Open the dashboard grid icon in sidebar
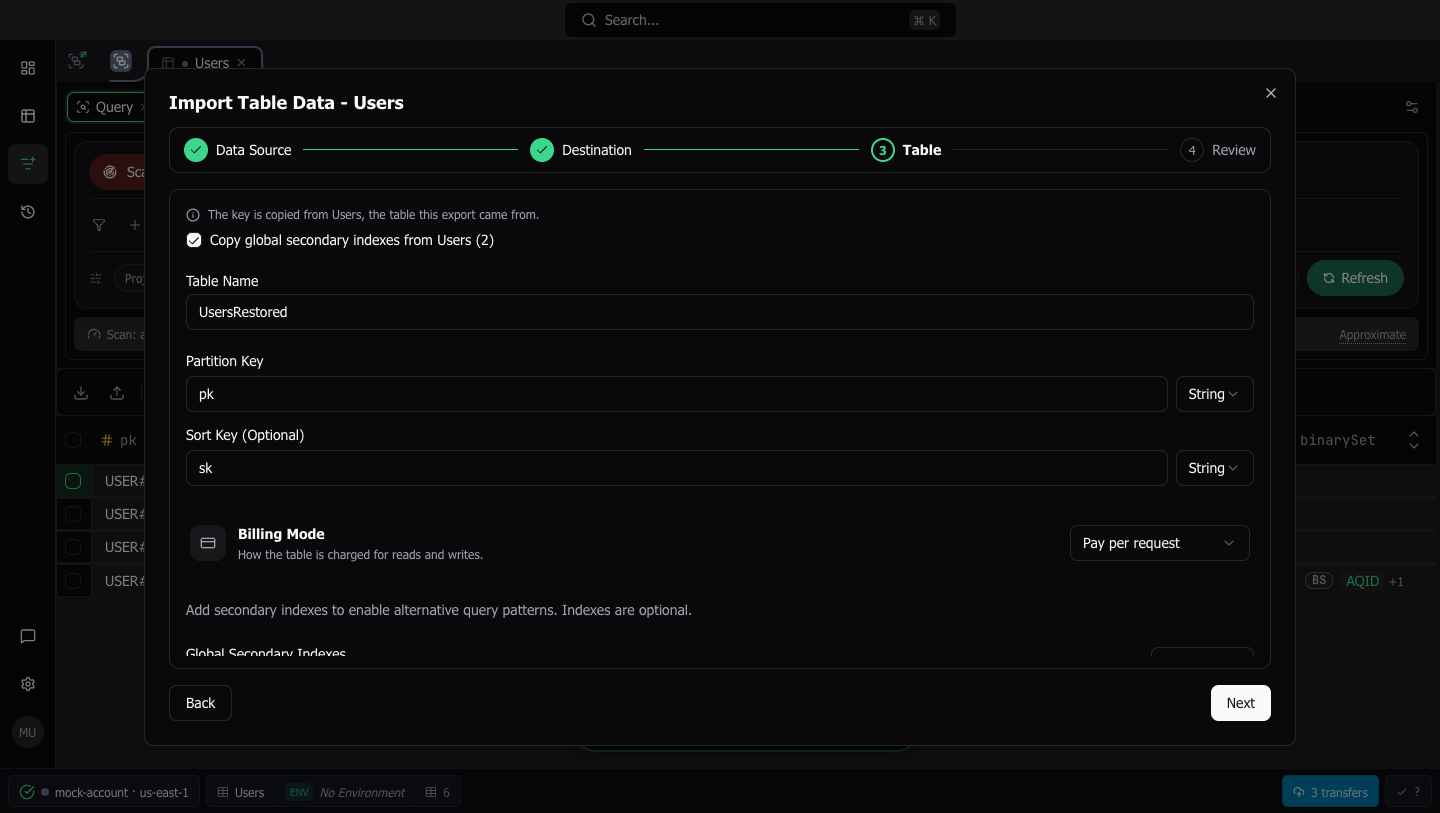Viewport: 1440px width, 813px height. click(28, 68)
